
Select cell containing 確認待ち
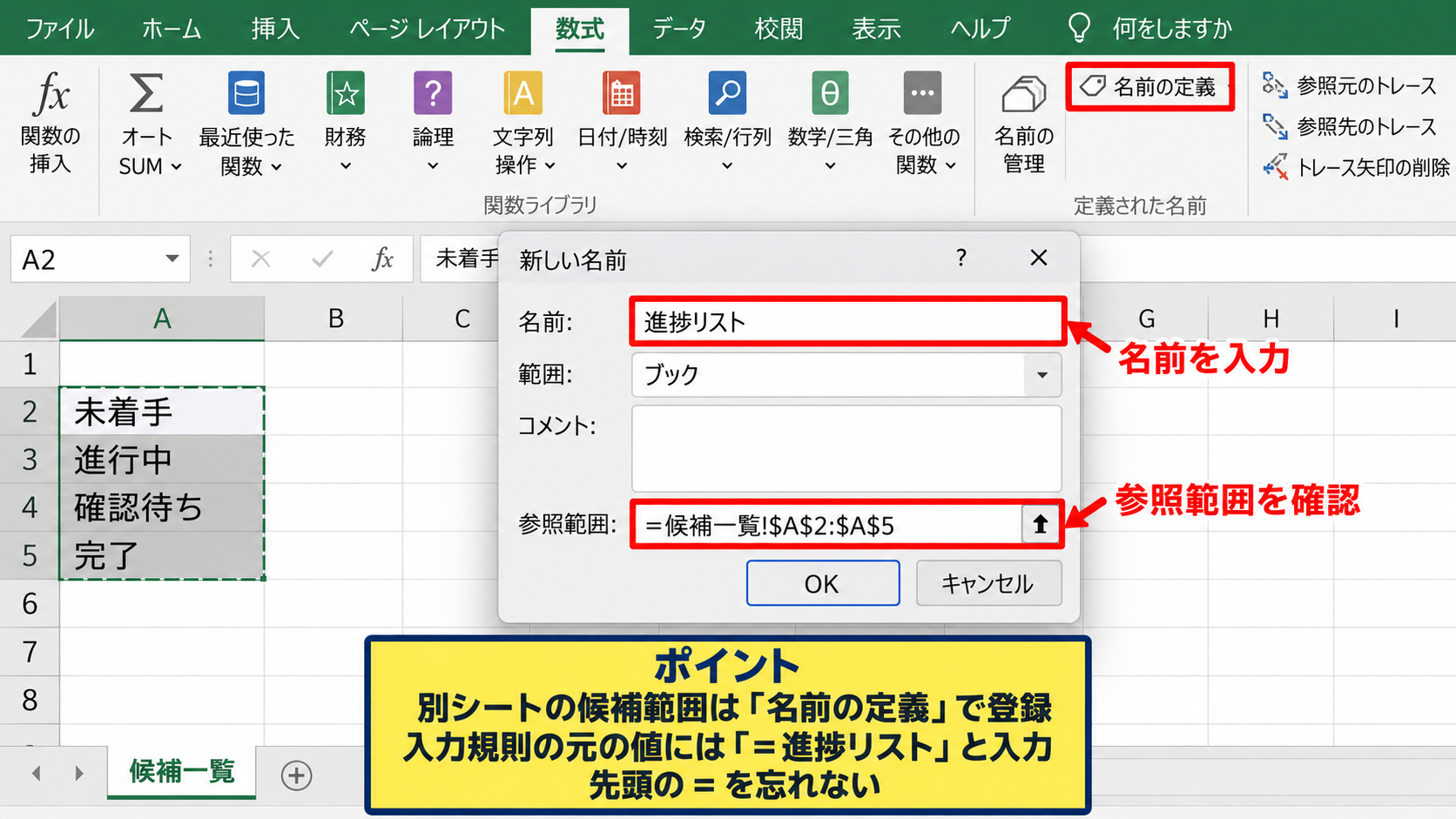162,507
